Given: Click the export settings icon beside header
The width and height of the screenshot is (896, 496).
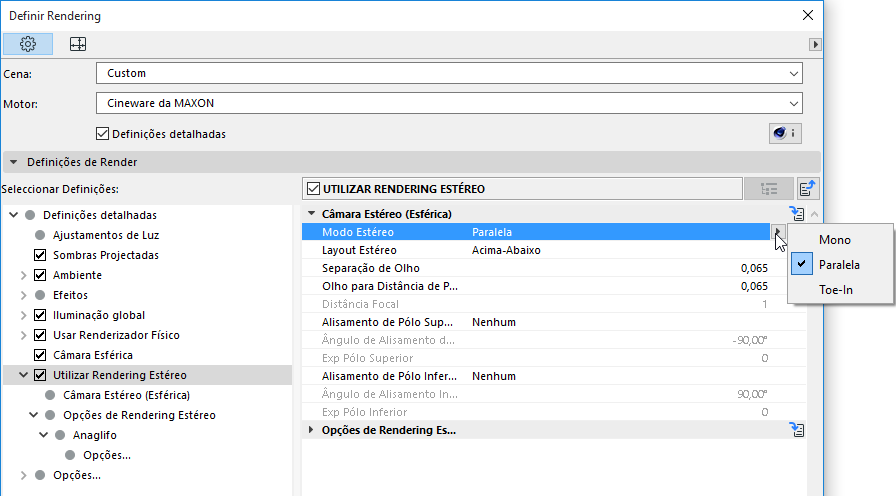Looking at the screenshot, I should pos(807,189).
